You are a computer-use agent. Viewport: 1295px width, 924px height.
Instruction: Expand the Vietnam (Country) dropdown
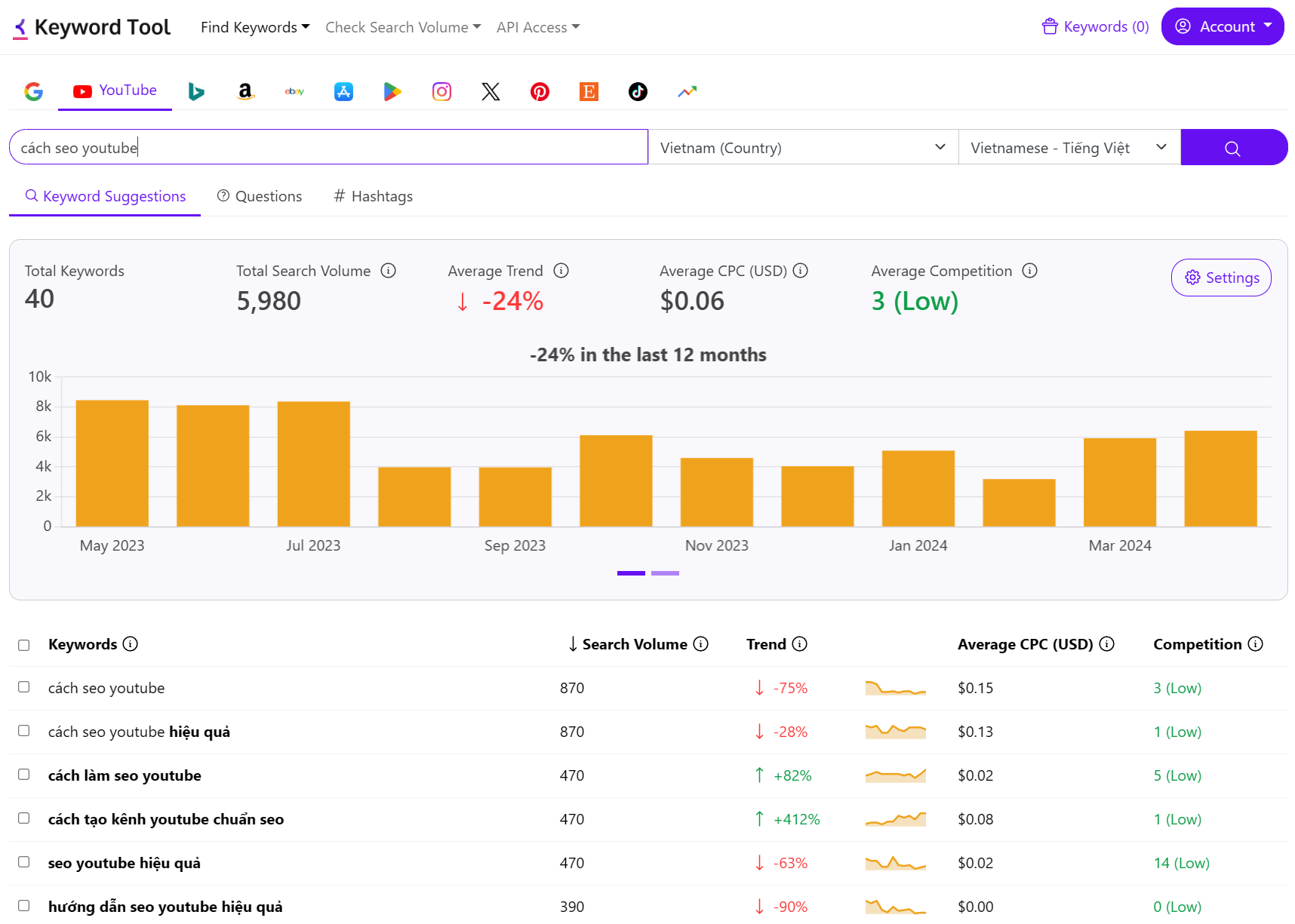point(803,147)
